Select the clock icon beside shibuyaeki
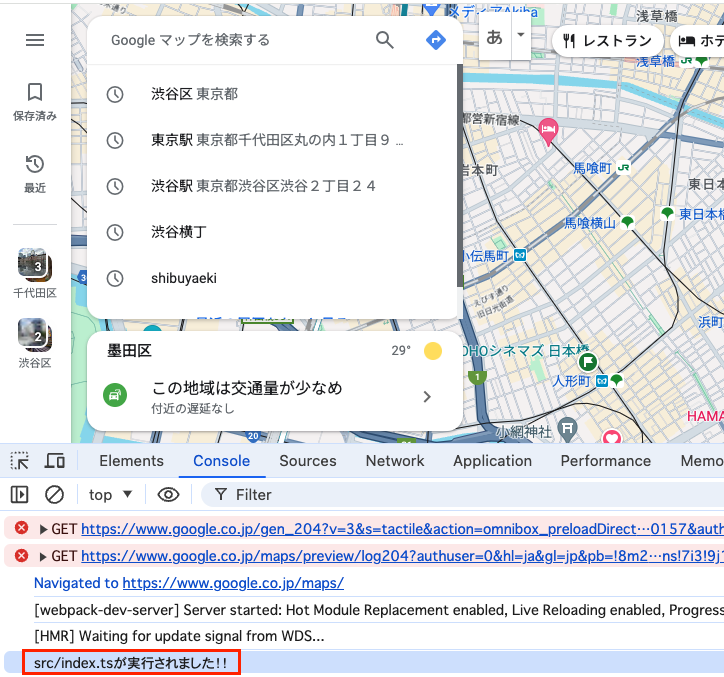724x677 pixels. (115, 278)
